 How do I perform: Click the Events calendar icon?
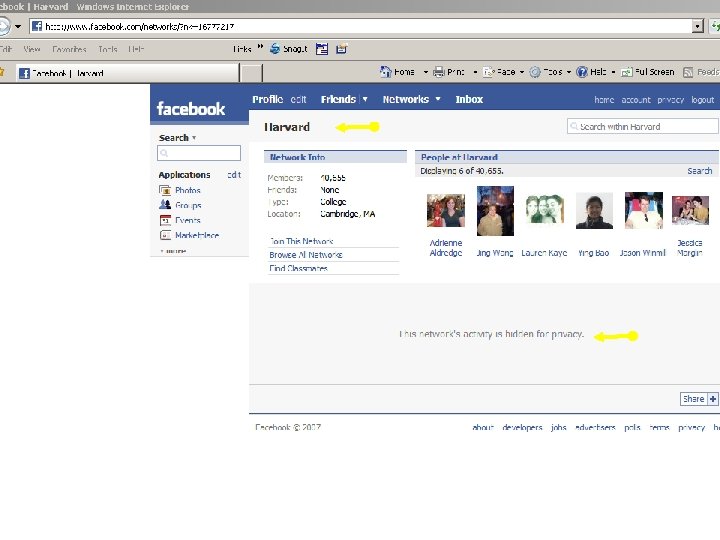(165, 220)
